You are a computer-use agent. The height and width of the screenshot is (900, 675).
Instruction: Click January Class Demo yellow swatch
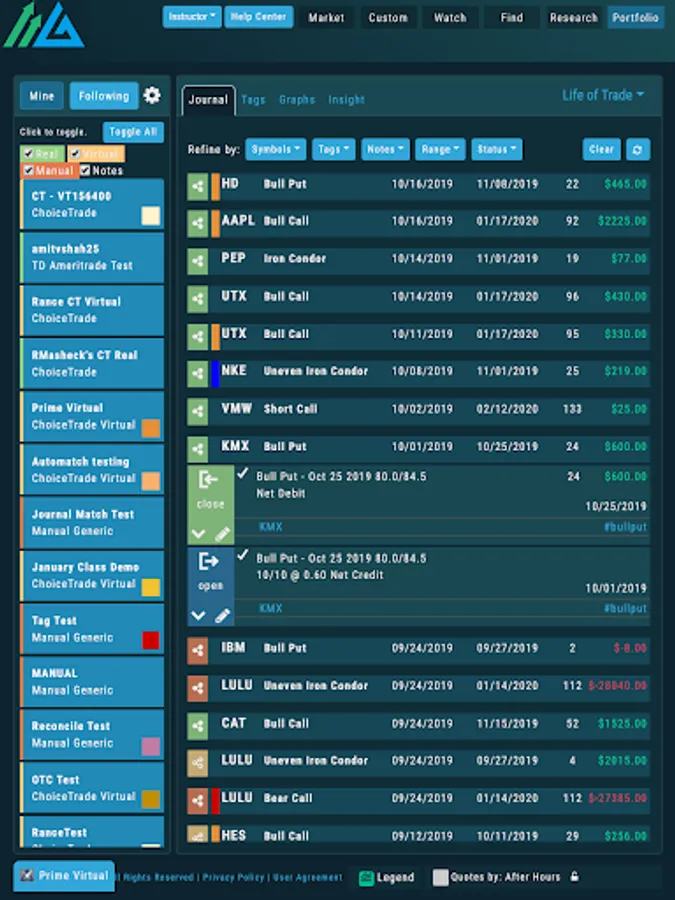(151, 587)
